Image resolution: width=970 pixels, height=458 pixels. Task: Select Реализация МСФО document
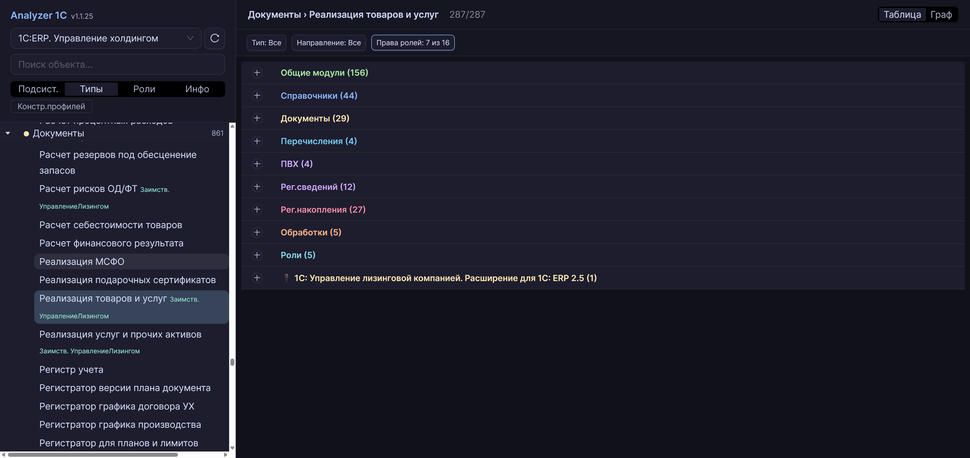pyautogui.click(x=131, y=262)
